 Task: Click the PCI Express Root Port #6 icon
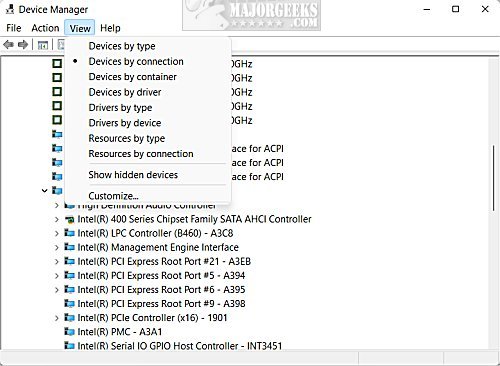point(69,289)
